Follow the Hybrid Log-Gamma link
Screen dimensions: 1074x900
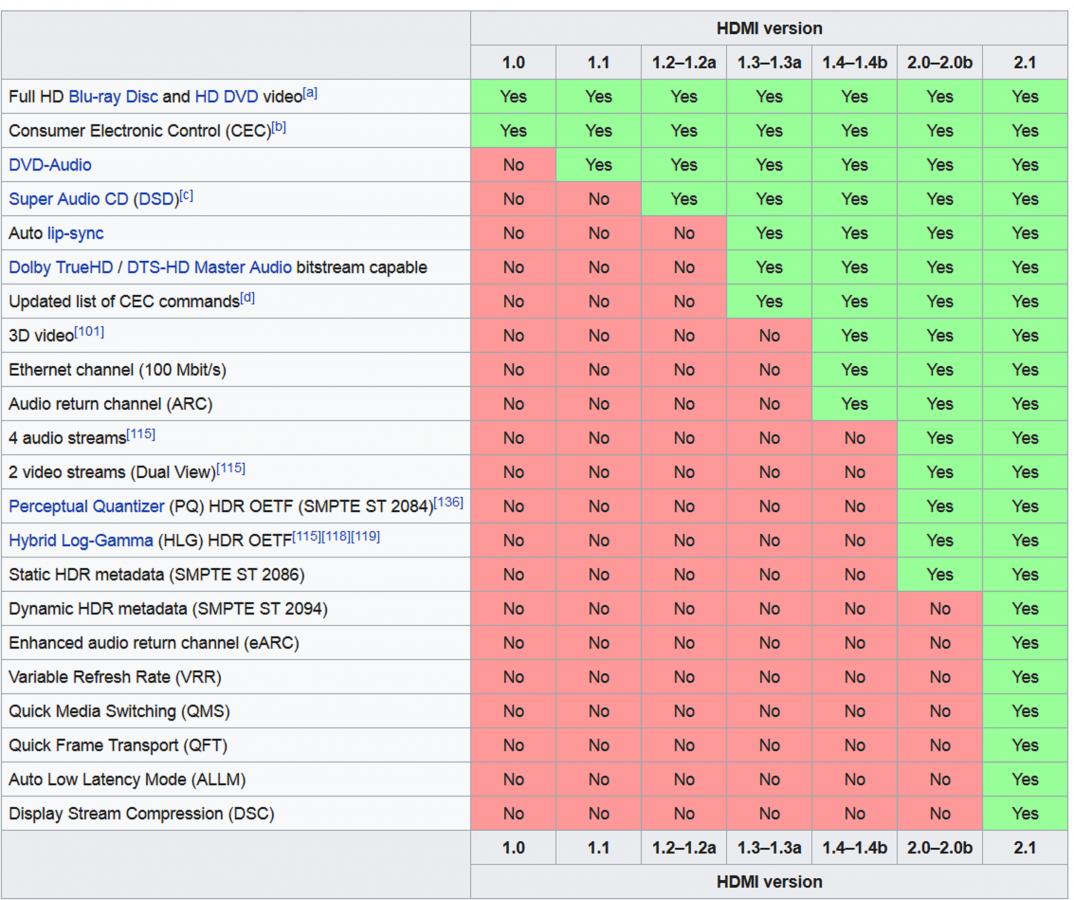pos(81,541)
